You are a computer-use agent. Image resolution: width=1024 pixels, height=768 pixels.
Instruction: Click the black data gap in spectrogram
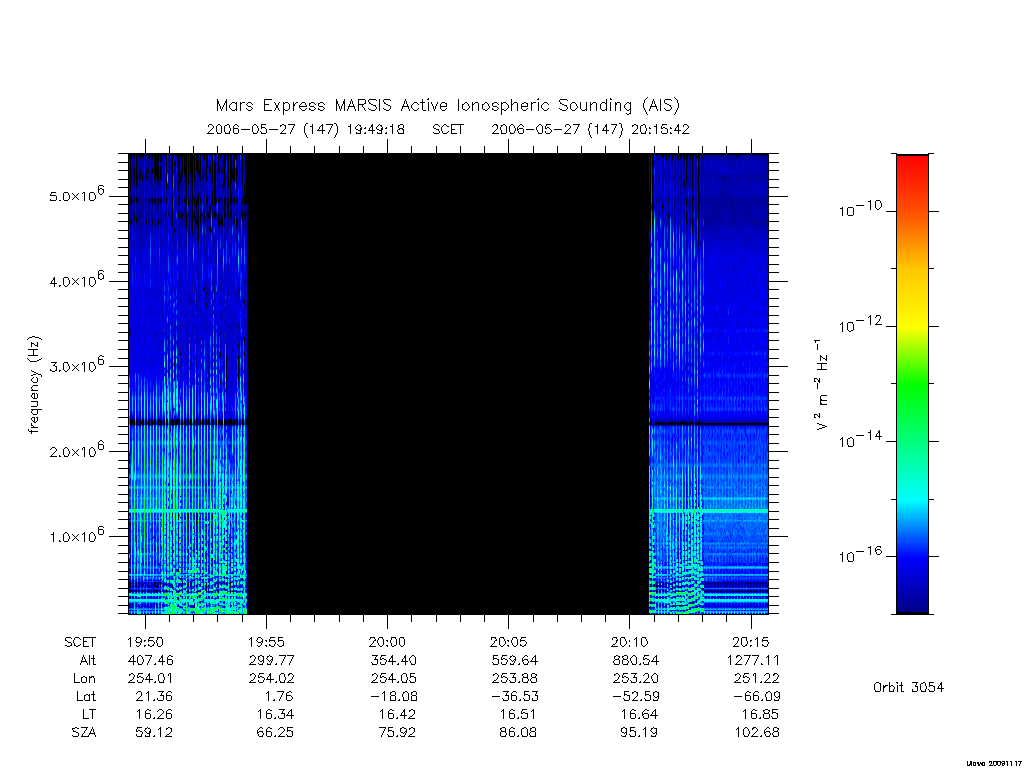coord(447,384)
